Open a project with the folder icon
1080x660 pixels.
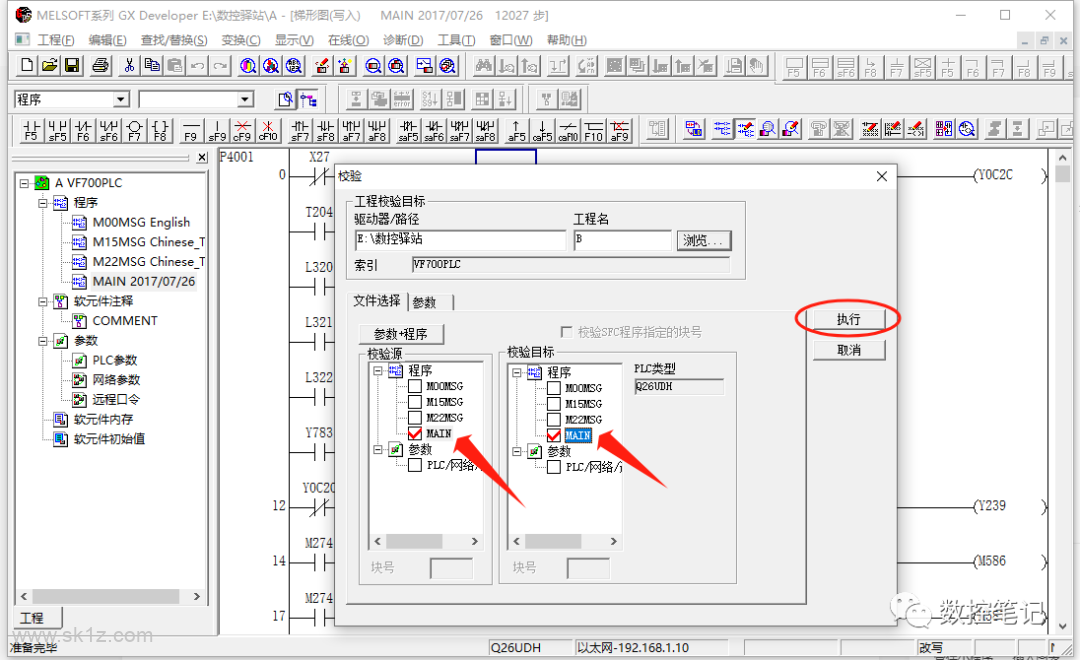click(x=49, y=65)
